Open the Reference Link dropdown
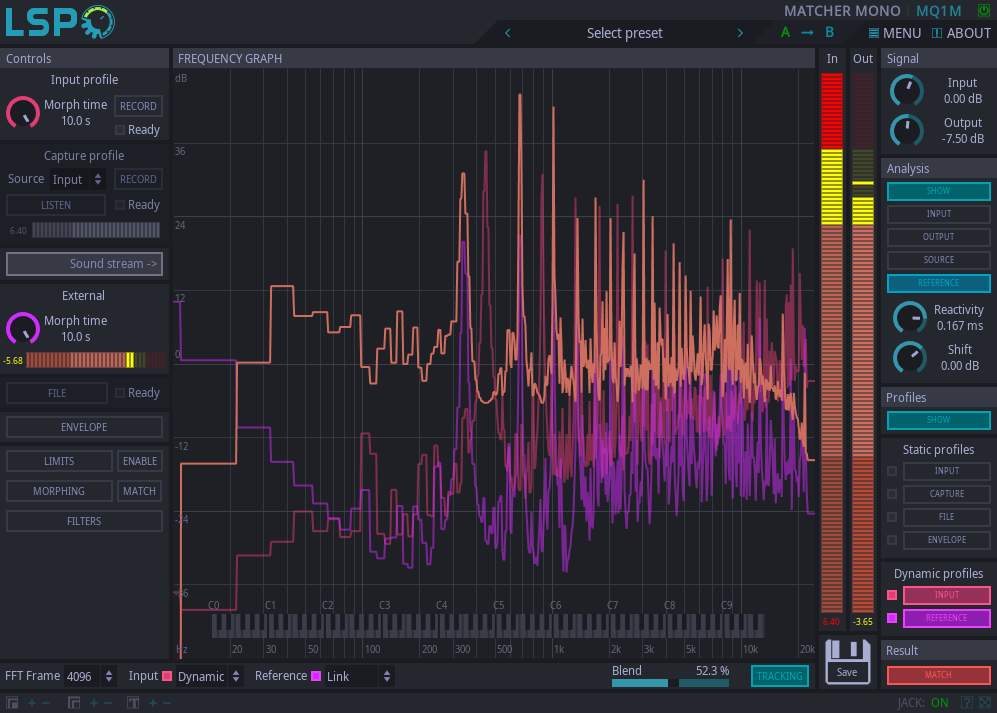Screen dimensions: 997x713 [x=360, y=677]
